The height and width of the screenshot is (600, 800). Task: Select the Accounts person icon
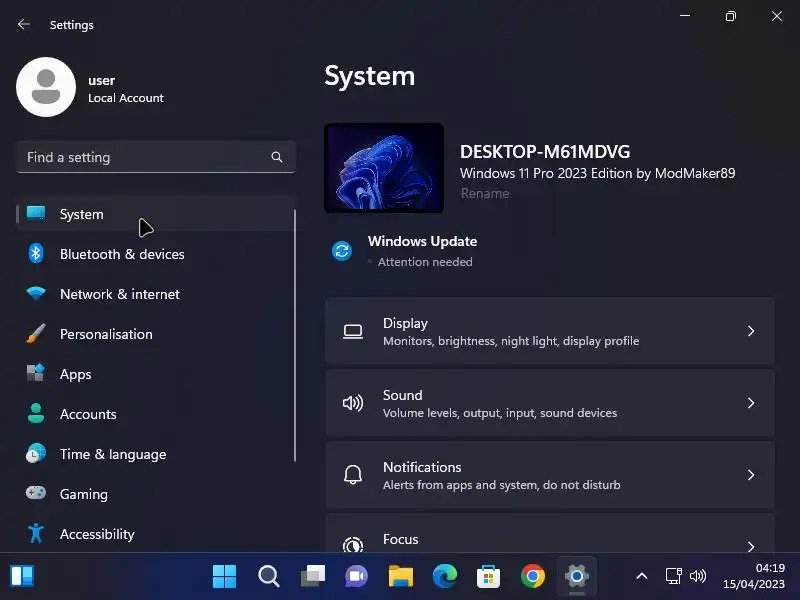[x=36, y=413]
